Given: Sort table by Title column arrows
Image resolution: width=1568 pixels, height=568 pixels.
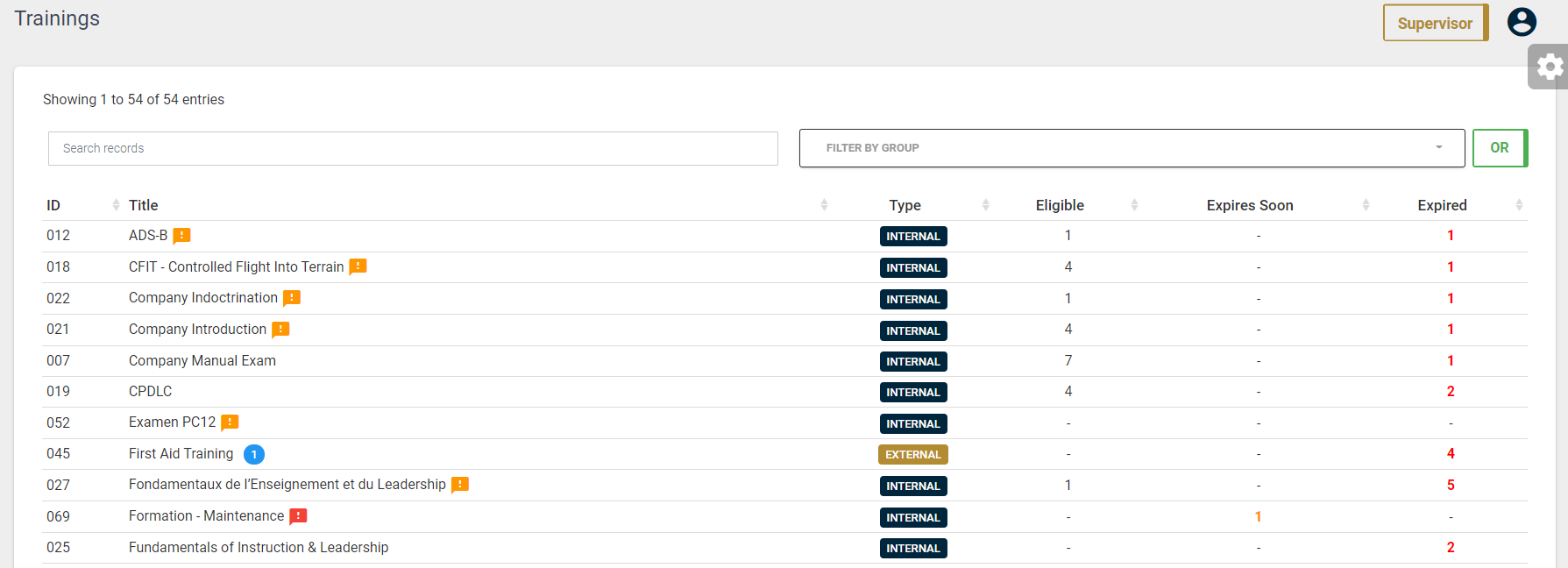Looking at the screenshot, I should pos(824,205).
